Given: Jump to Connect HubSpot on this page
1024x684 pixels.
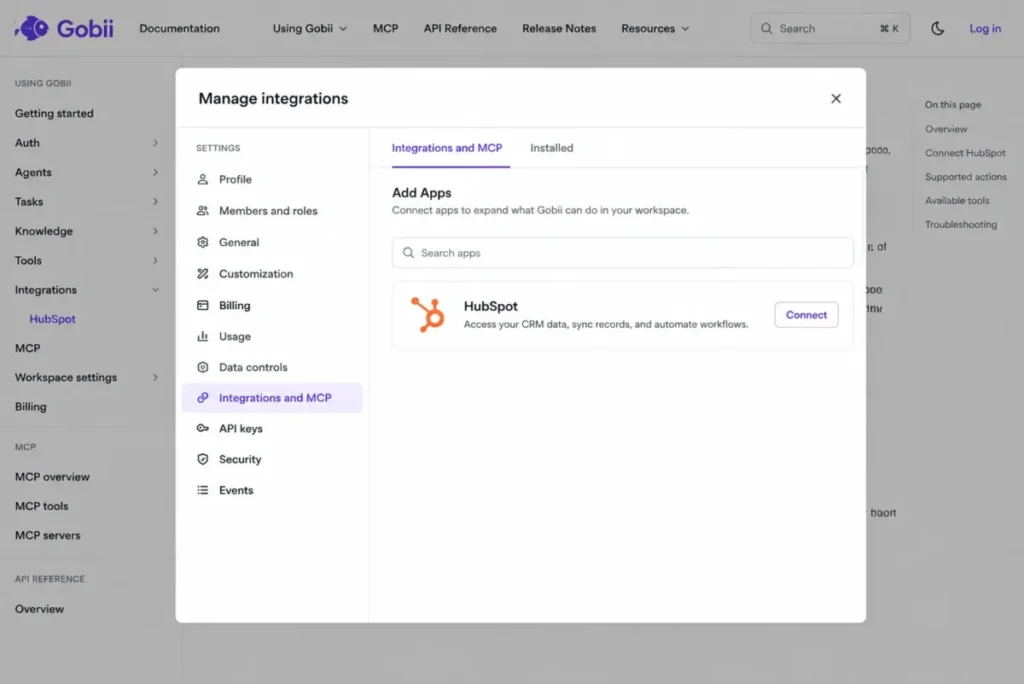Looking at the screenshot, I should click(965, 153).
